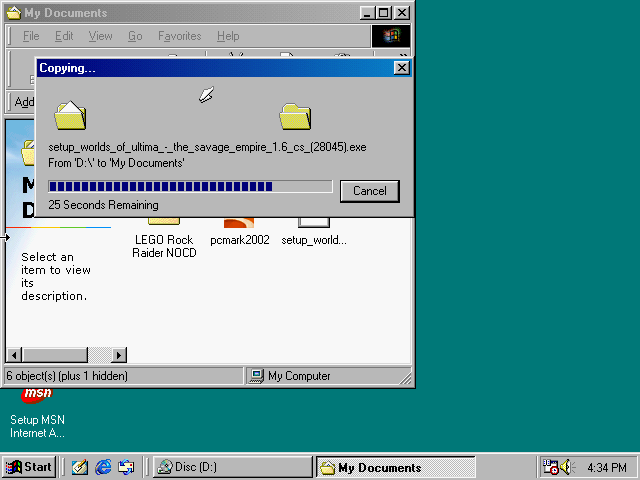Click the destination folder icon in Copying dialog
The height and width of the screenshot is (480, 640).
[295, 117]
